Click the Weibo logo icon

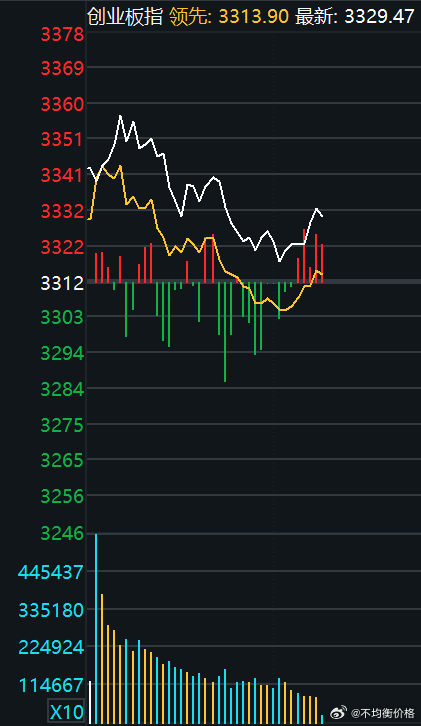[x=338, y=713]
